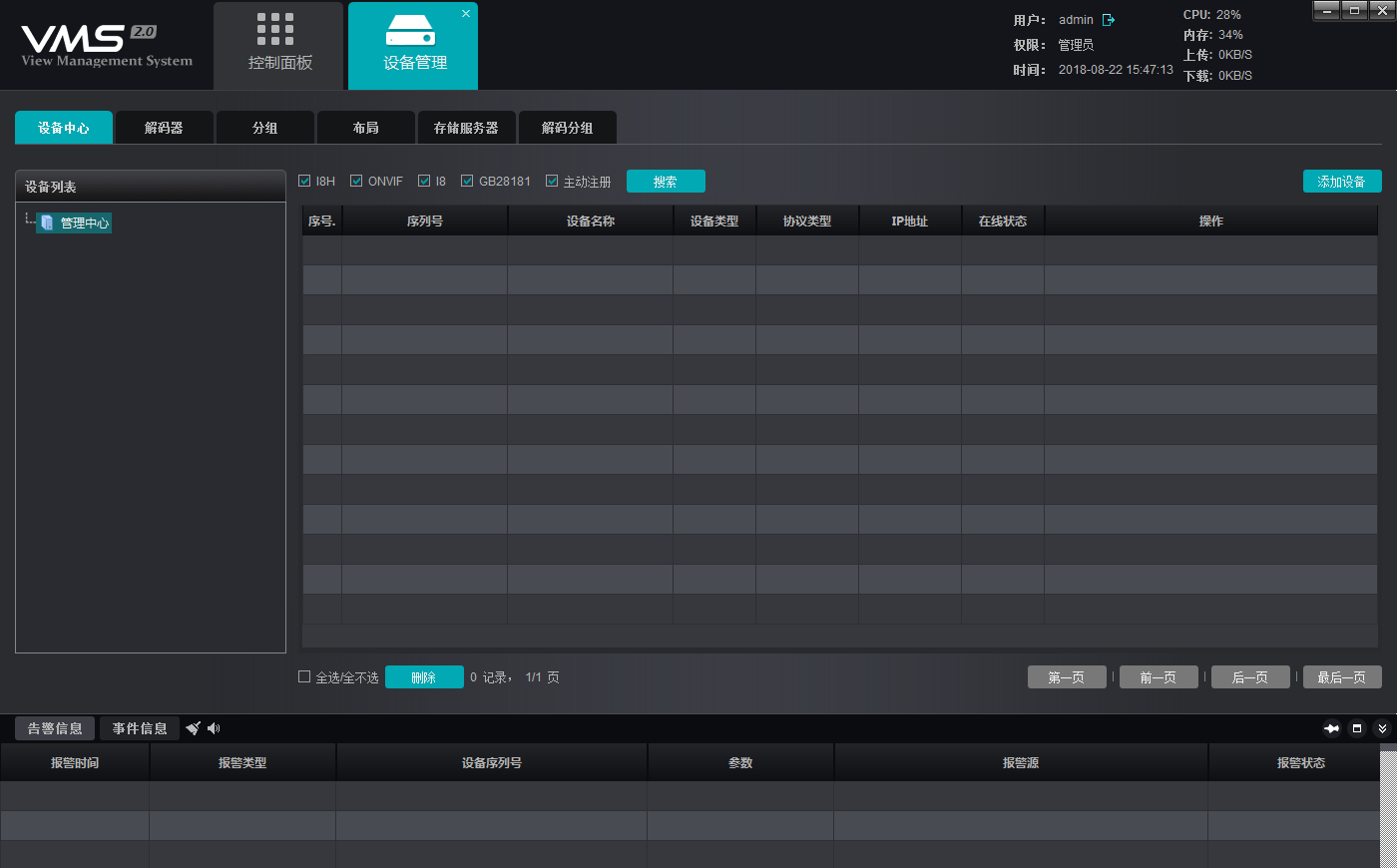1397x868 pixels.
Task: Sort by the 协议类型 column header
Action: tap(807, 221)
